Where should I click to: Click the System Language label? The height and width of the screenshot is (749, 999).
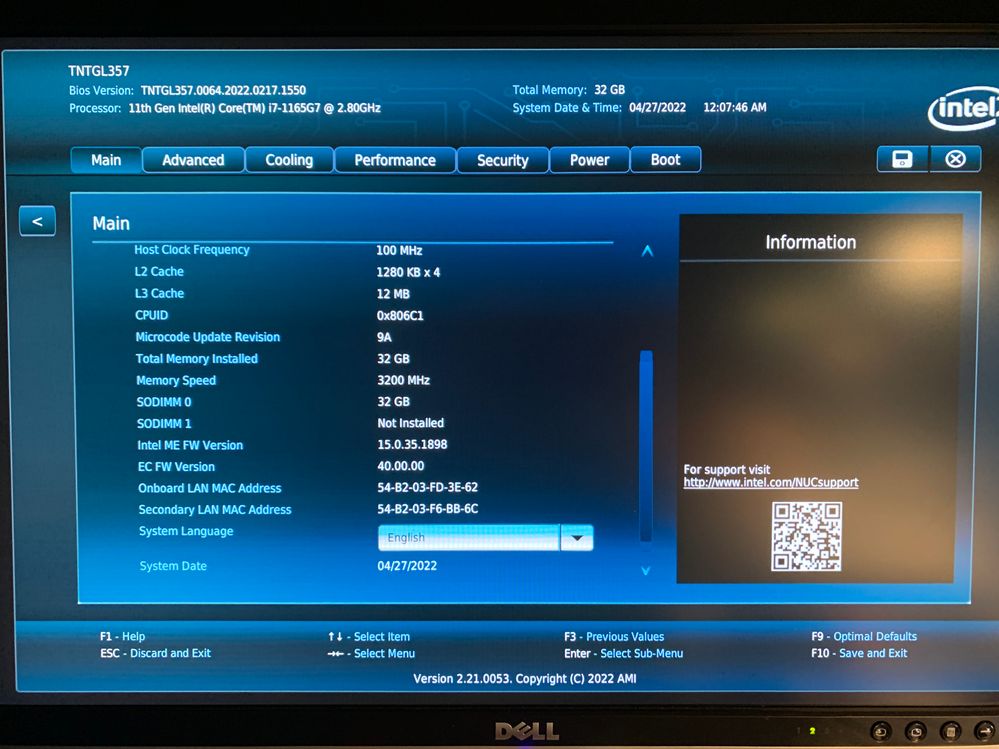click(x=186, y=531)
